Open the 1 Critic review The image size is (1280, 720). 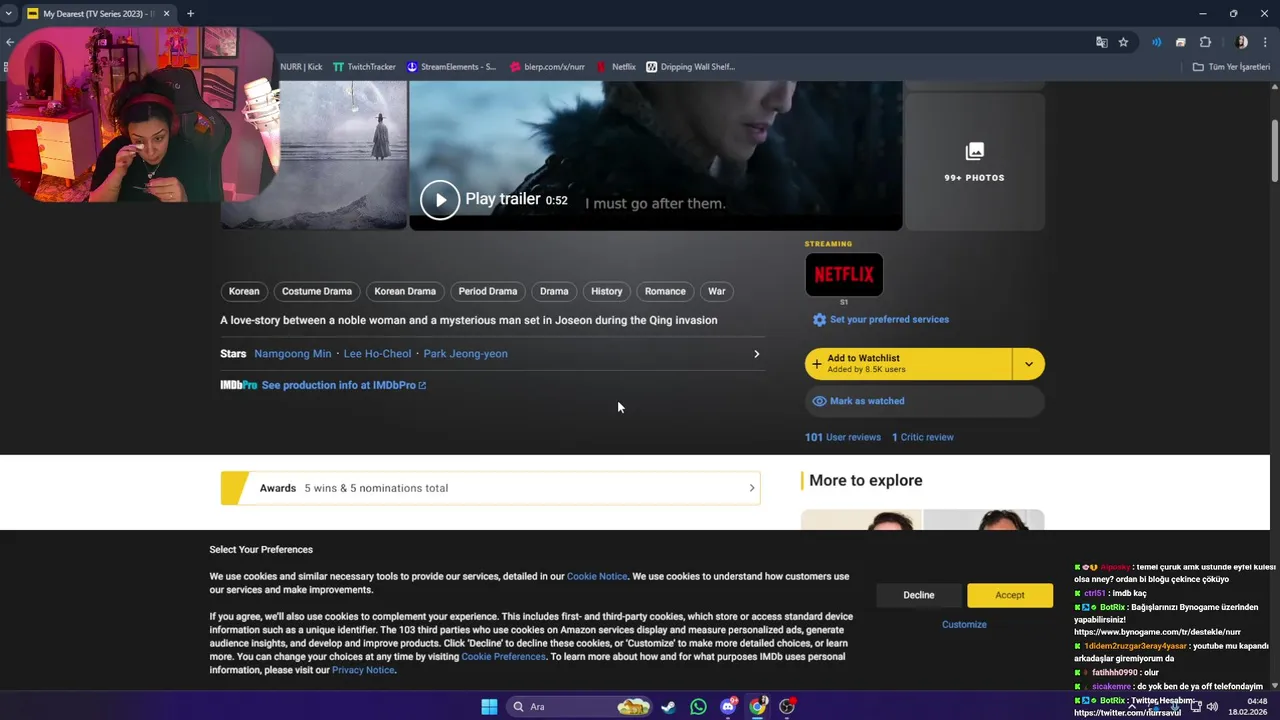[923, 437]
